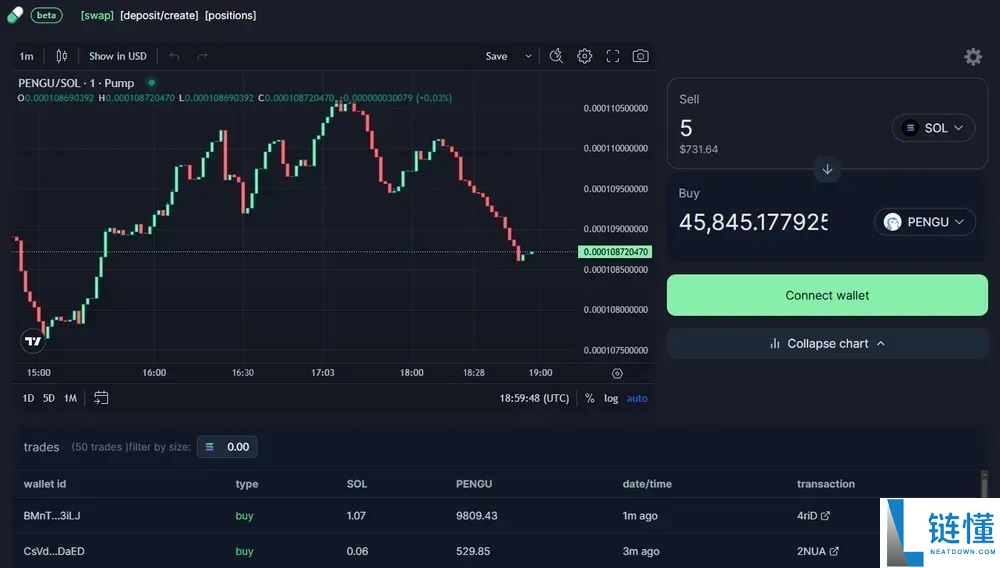1000x568 pixels.
Task: Go to the [deposit/create] tab
Action: (x=159, y=15)
